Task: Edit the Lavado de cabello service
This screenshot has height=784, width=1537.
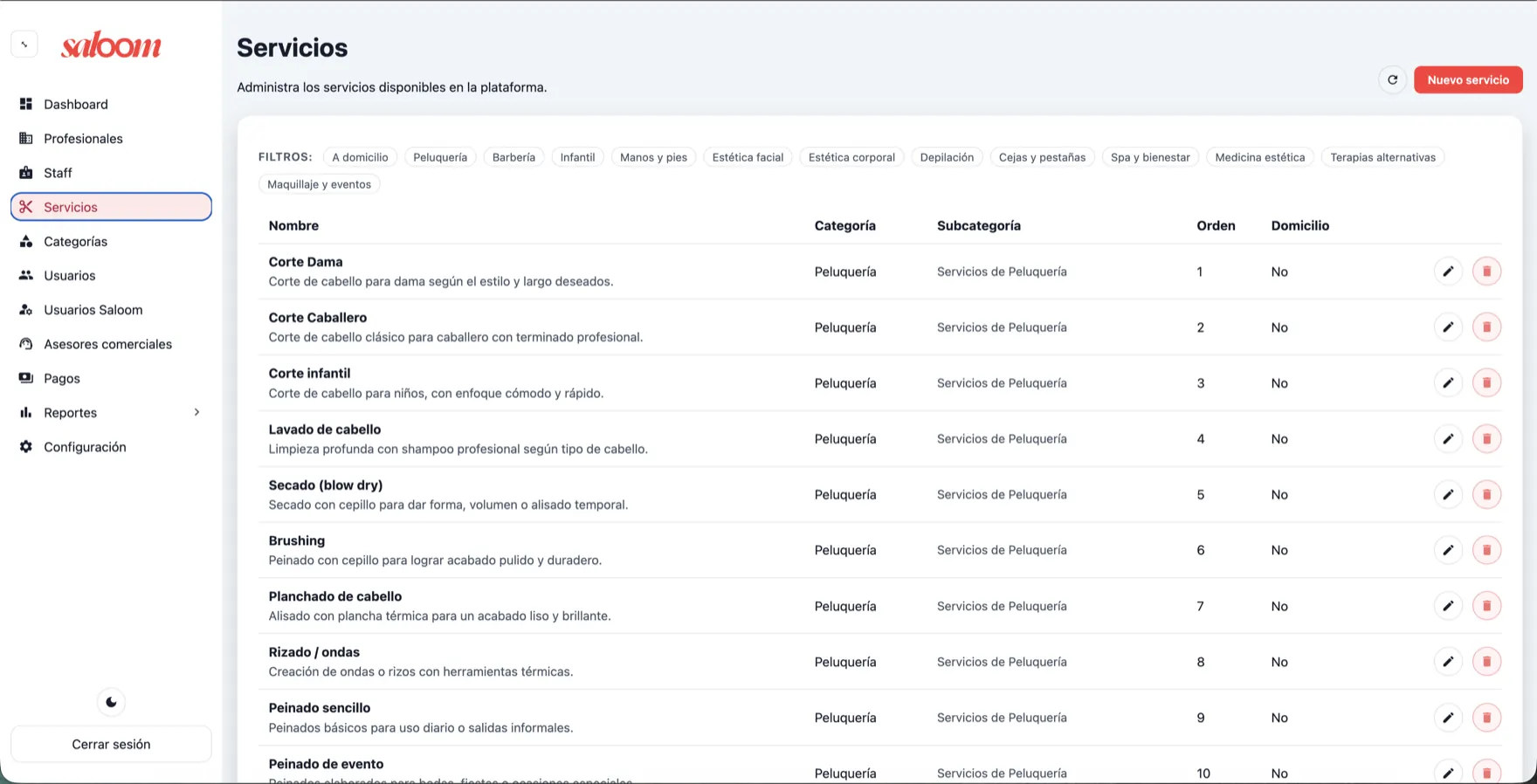Action: point(1448,438)
